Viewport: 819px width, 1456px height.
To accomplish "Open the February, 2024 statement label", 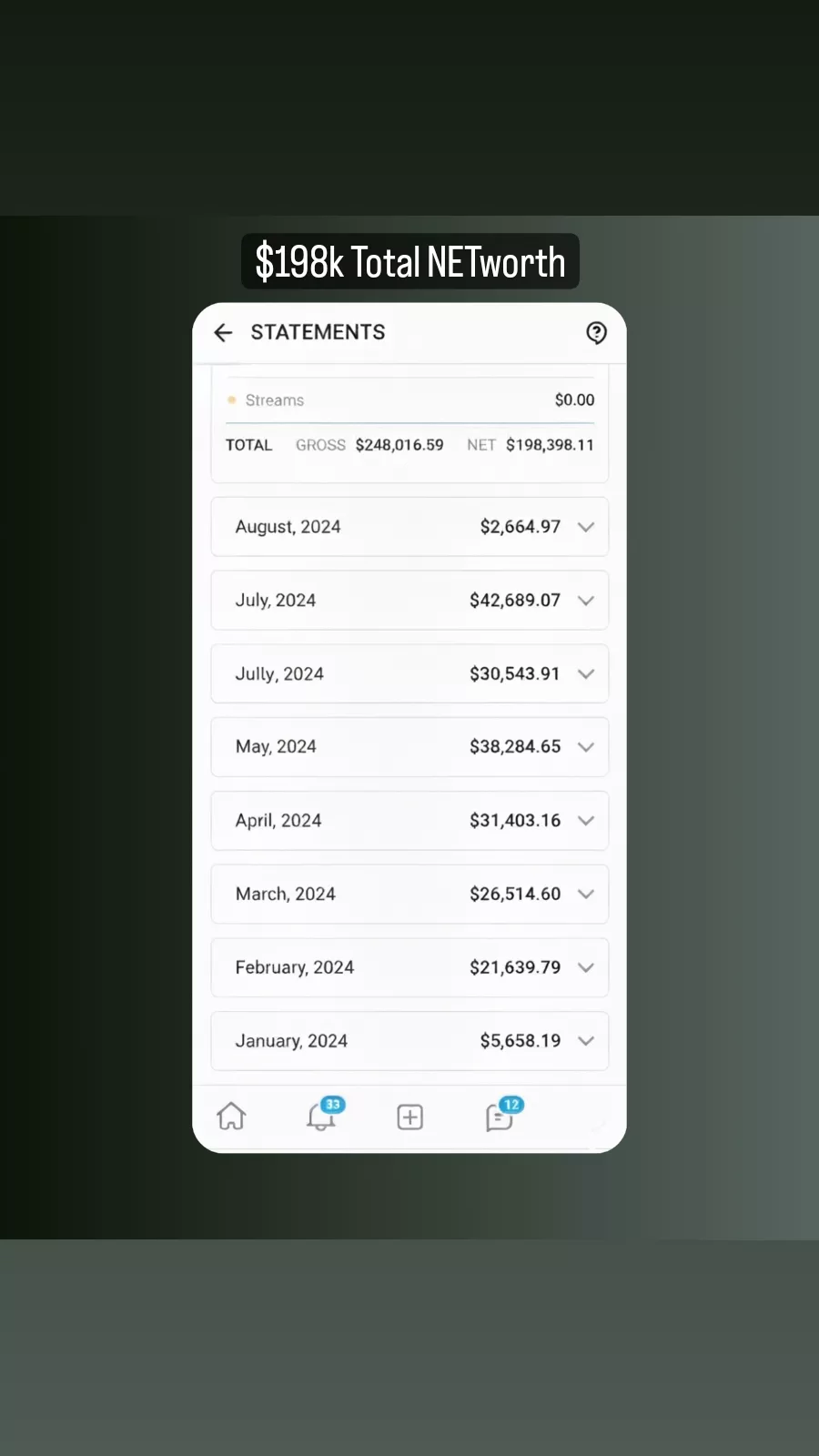I will 294,967.
